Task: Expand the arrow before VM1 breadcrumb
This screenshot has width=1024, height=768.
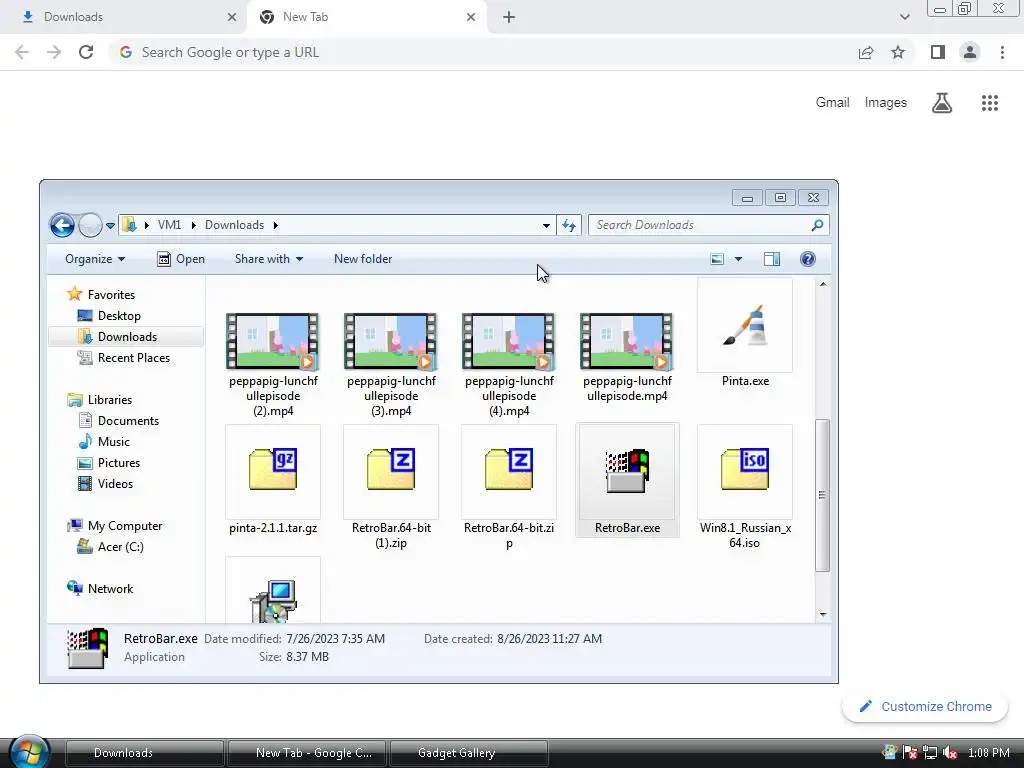Action: click(146, 225)
